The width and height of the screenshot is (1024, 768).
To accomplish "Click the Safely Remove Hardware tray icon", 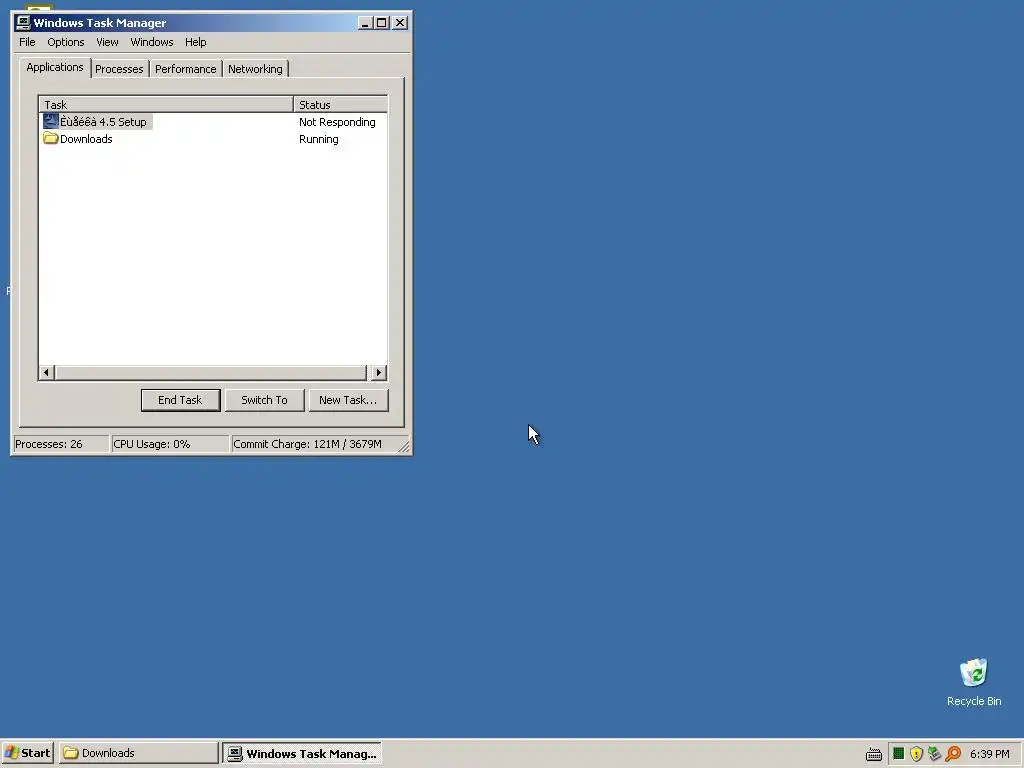I will (x=935, y=754).
